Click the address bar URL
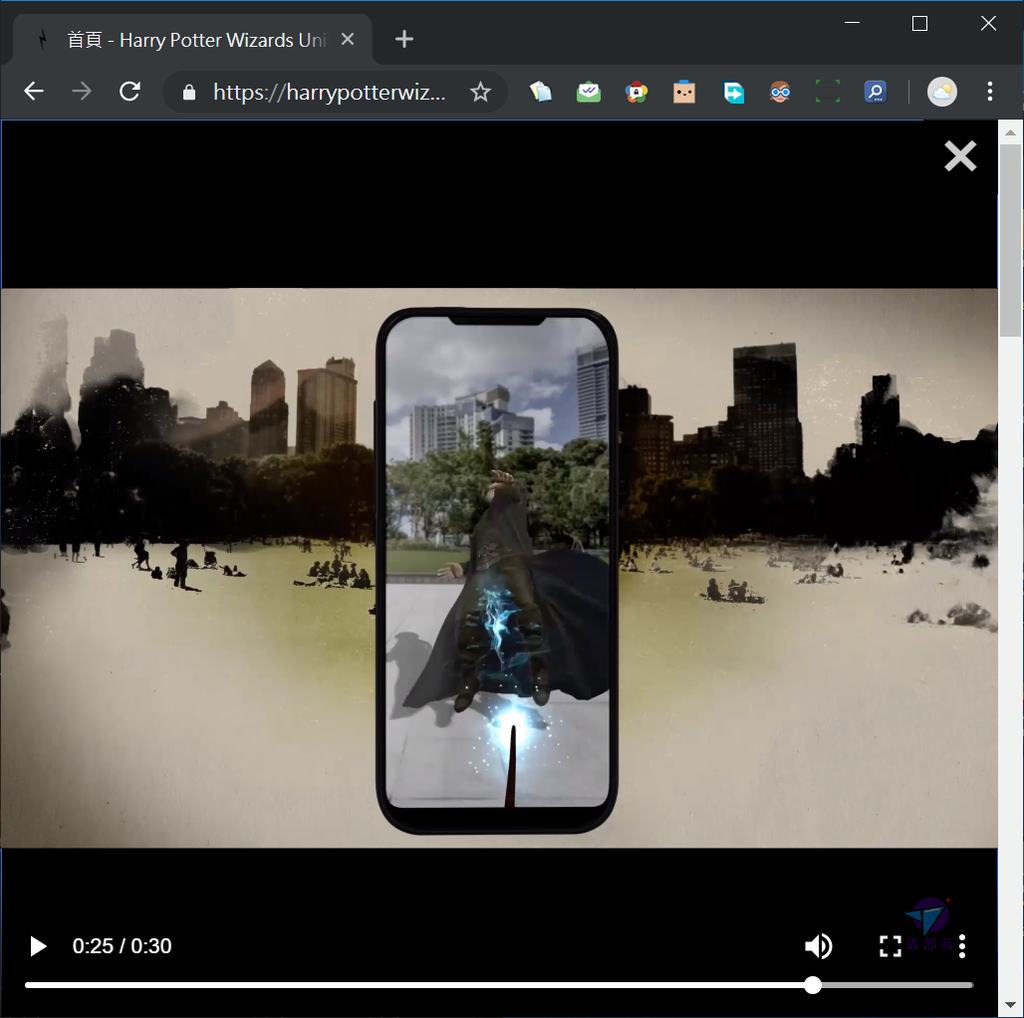Image resolution: width=1024 pixels, height=1018 pixels. coord(329,92)
